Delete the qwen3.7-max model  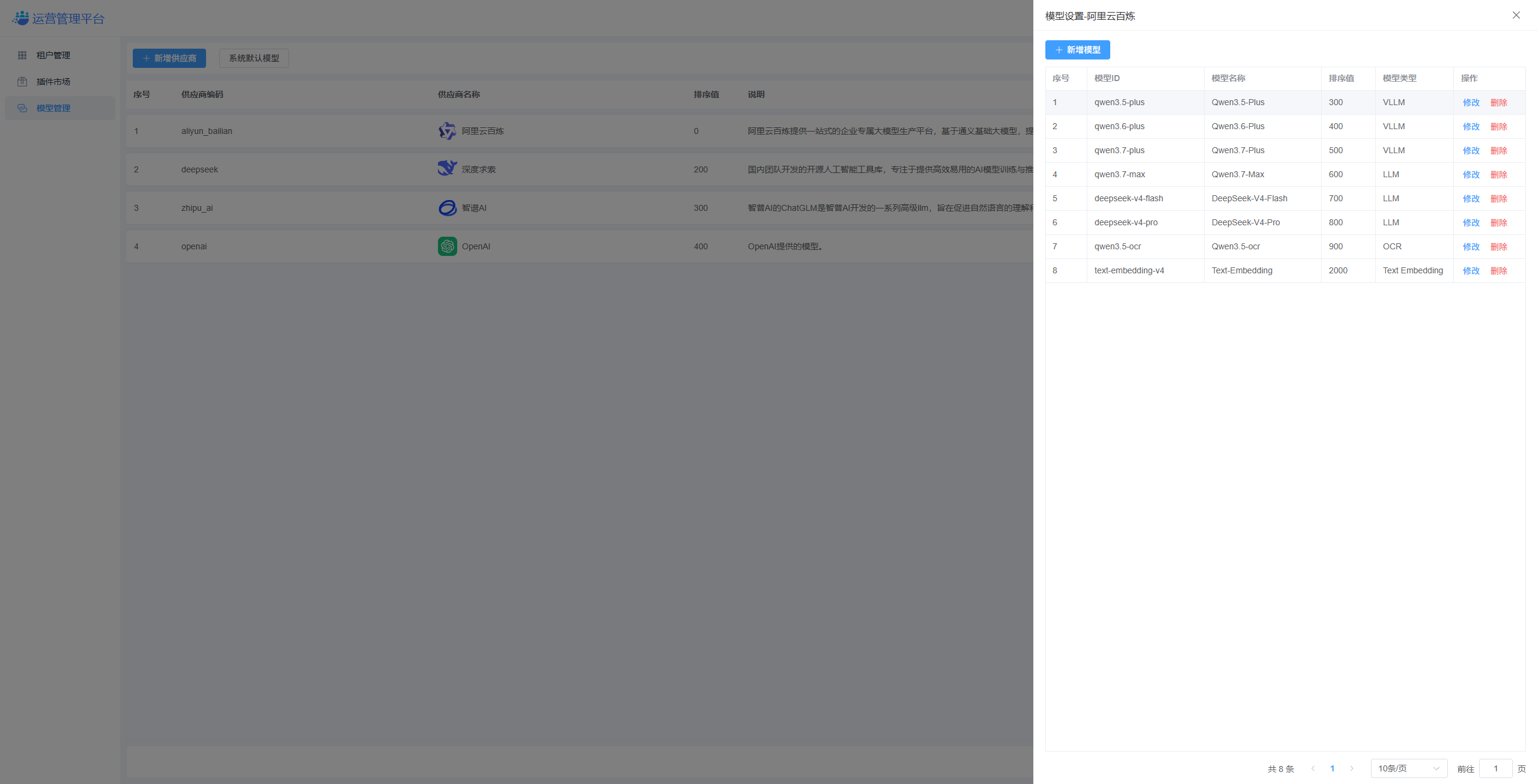[x=1498, y=175]
